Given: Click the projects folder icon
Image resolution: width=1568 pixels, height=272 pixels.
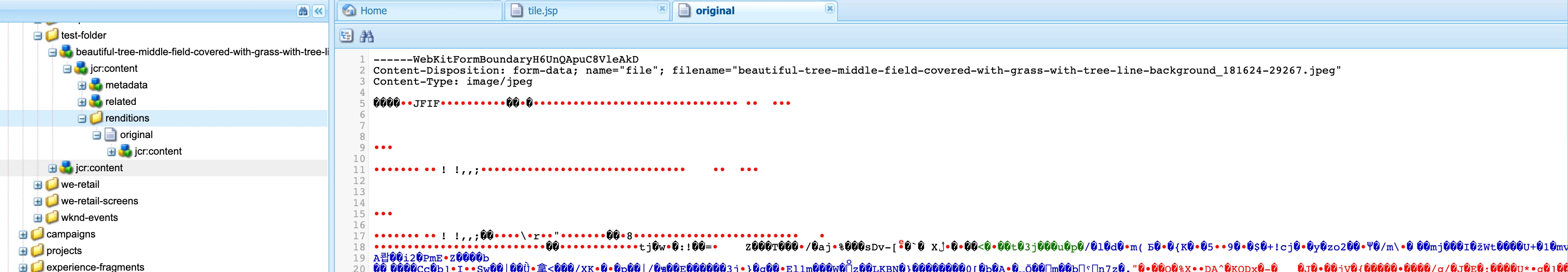Looking at the screenshot, I should [x=38, y=250].
